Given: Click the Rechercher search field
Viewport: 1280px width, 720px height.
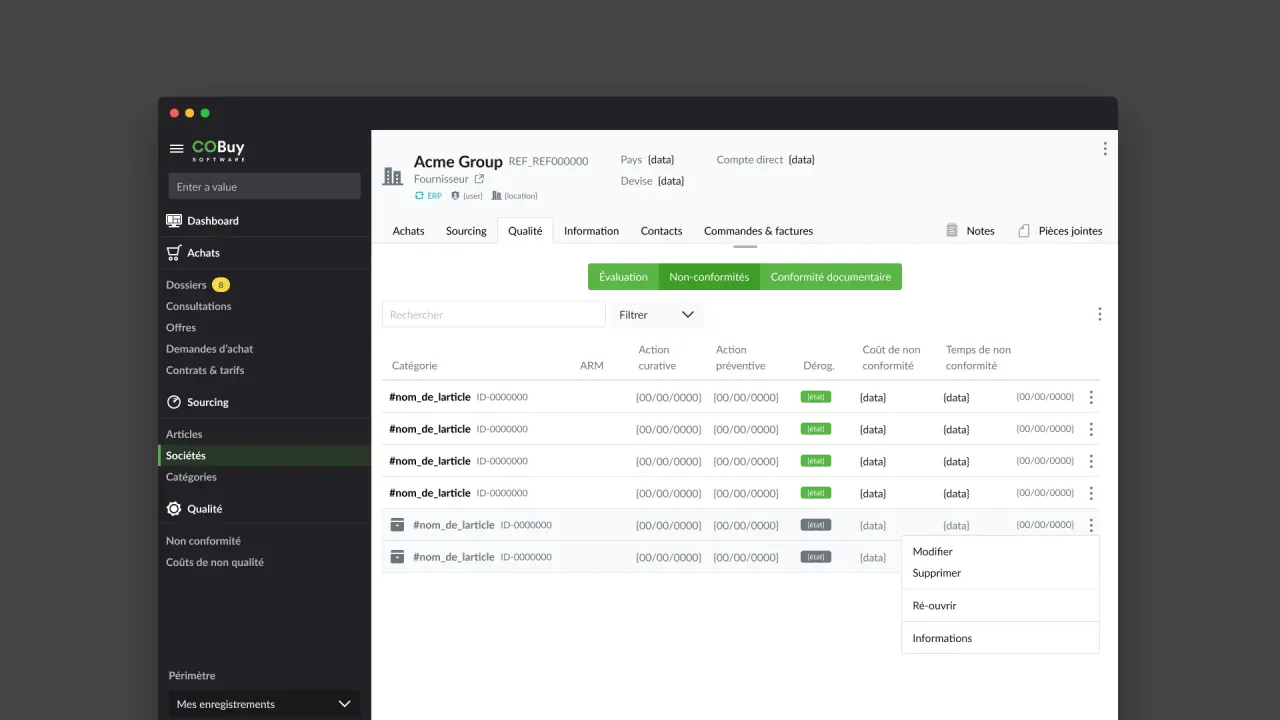Looking at the screenshot, I should click(x=493, y=315).
